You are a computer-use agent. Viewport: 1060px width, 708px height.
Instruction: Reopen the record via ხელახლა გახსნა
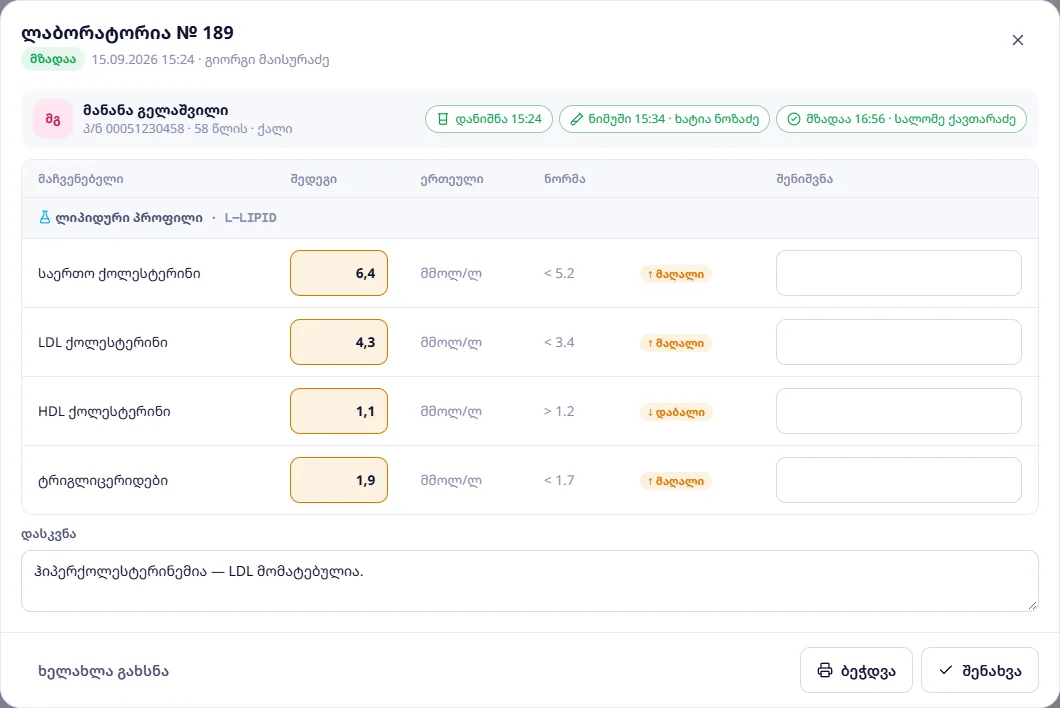[103, 671]
